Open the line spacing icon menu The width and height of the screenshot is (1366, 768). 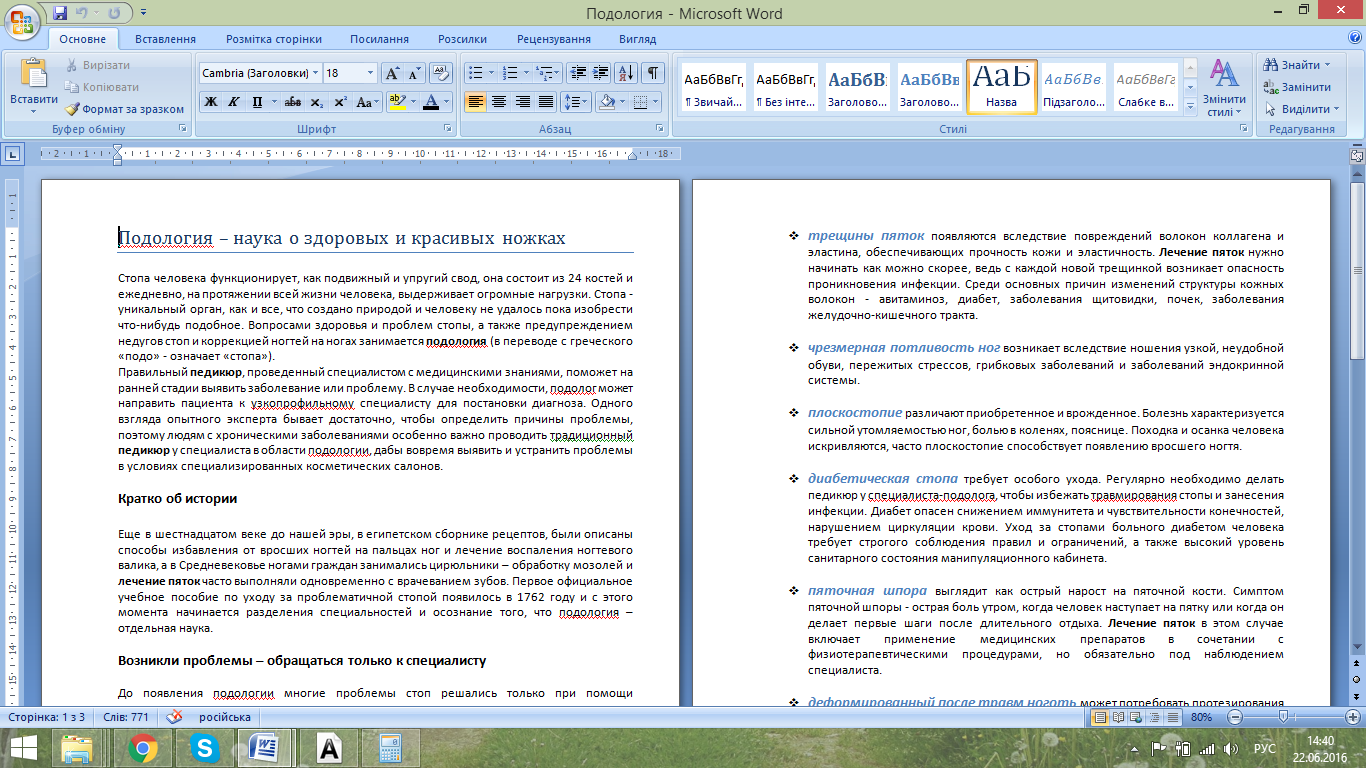click(576, 101)
